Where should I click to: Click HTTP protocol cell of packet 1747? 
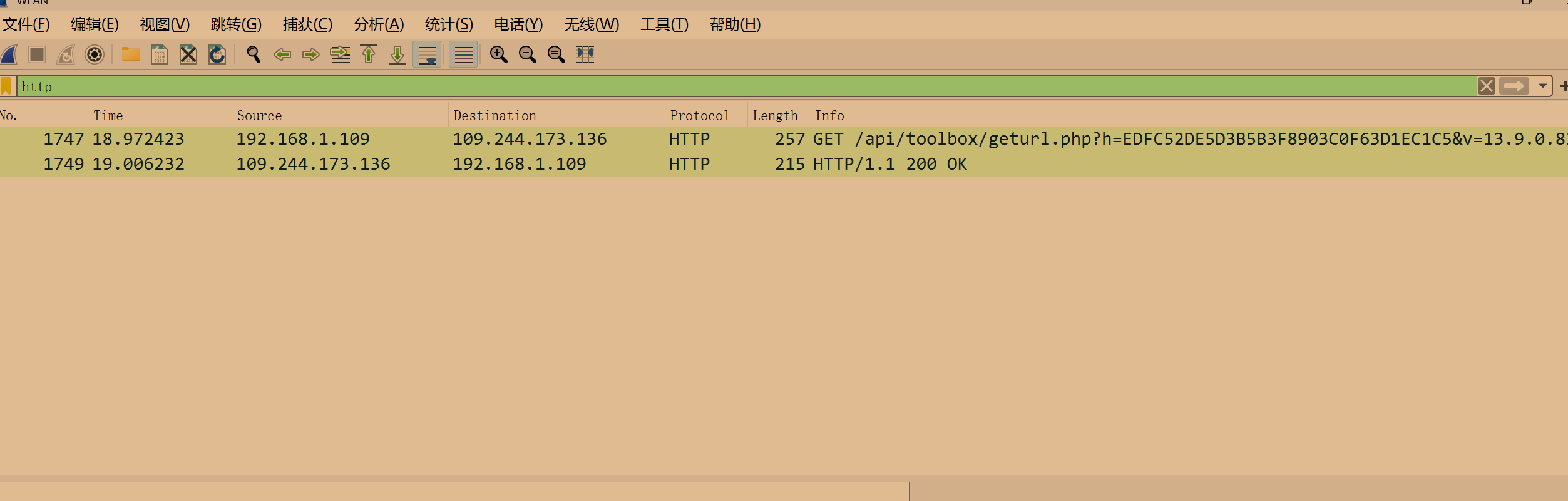689,139
